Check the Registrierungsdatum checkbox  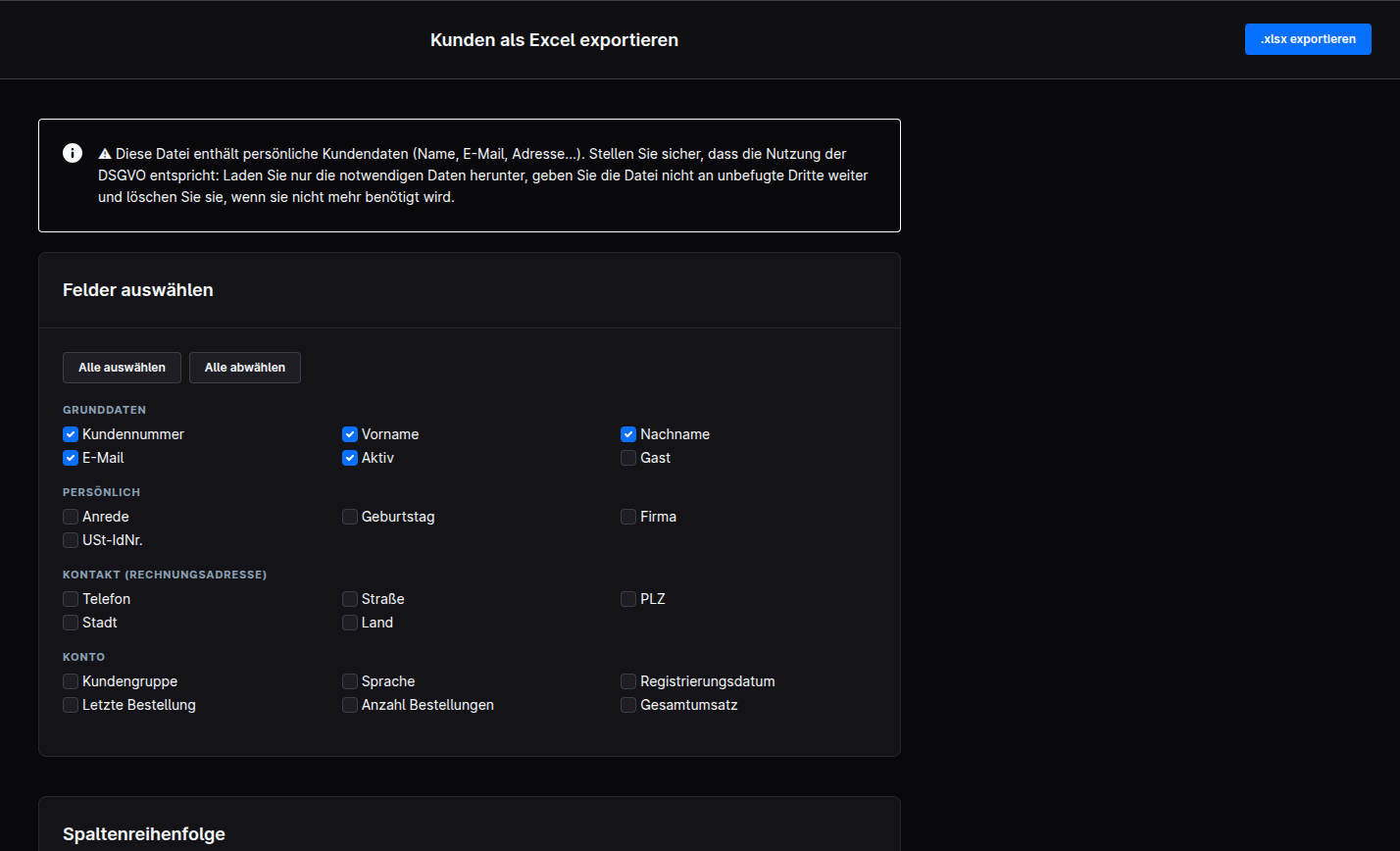pos(628,681)
